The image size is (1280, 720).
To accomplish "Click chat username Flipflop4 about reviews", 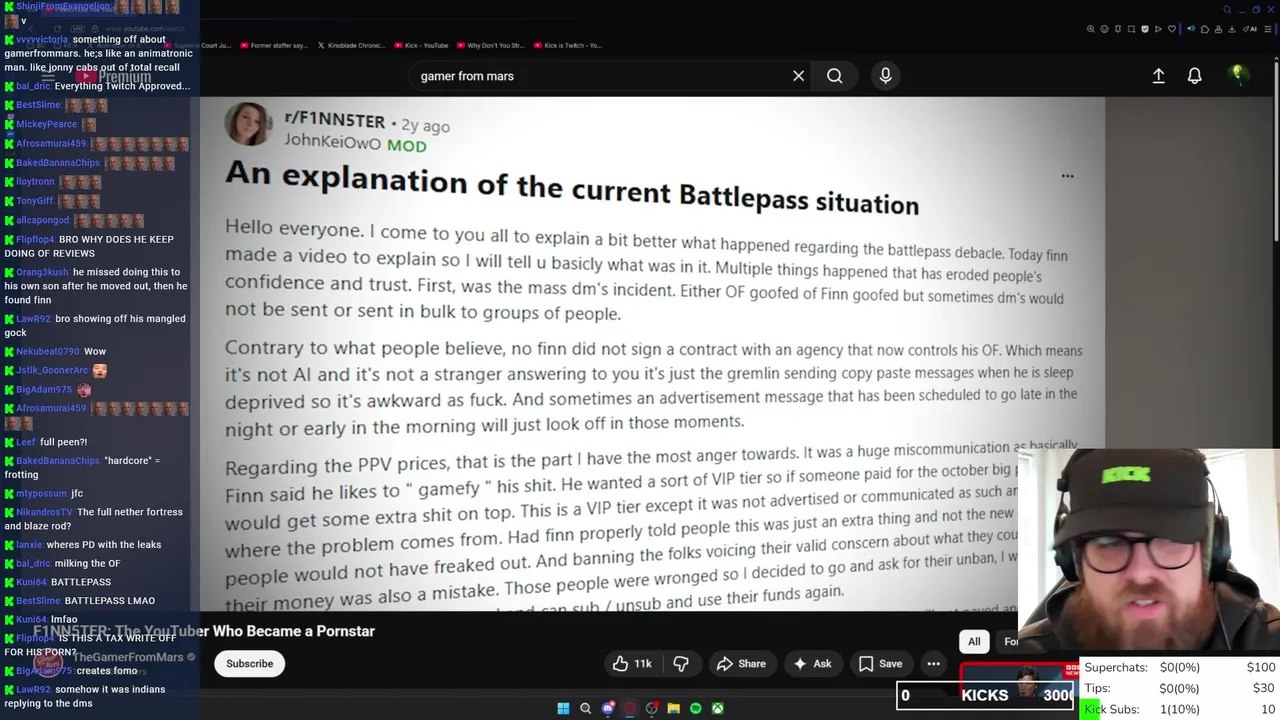I will pyautogui.click(x=35, y=240).
